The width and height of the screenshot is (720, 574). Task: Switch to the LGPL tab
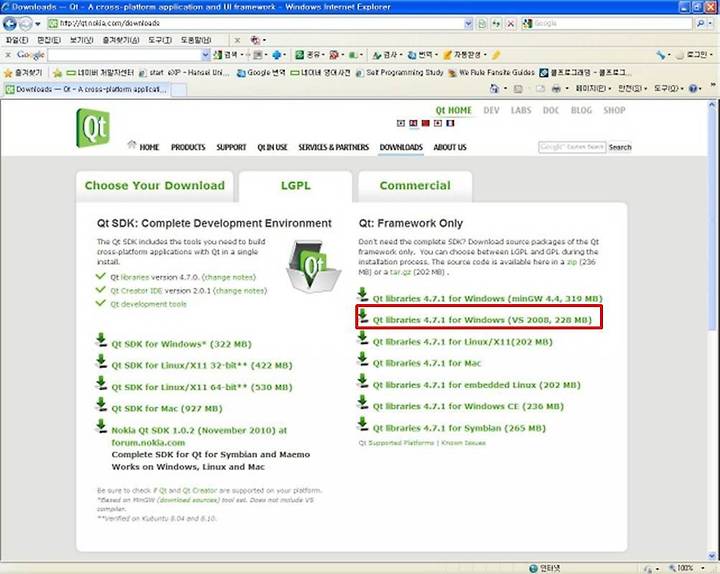[296, 186]
